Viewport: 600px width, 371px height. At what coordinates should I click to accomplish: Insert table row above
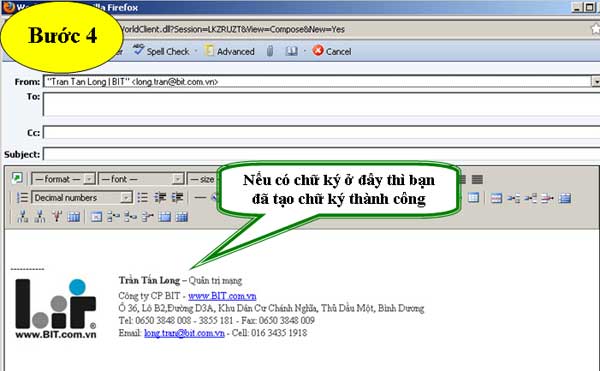click(513, 198)
